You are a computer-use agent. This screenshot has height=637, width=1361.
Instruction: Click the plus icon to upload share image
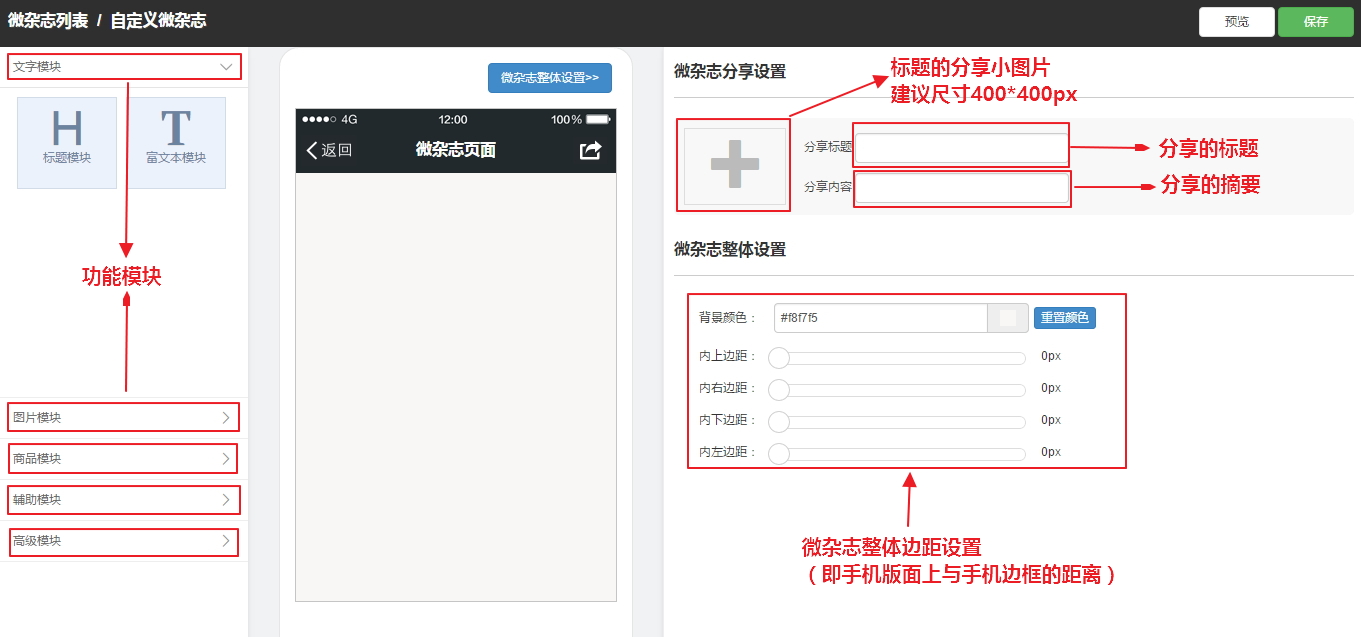pos(734,165)
